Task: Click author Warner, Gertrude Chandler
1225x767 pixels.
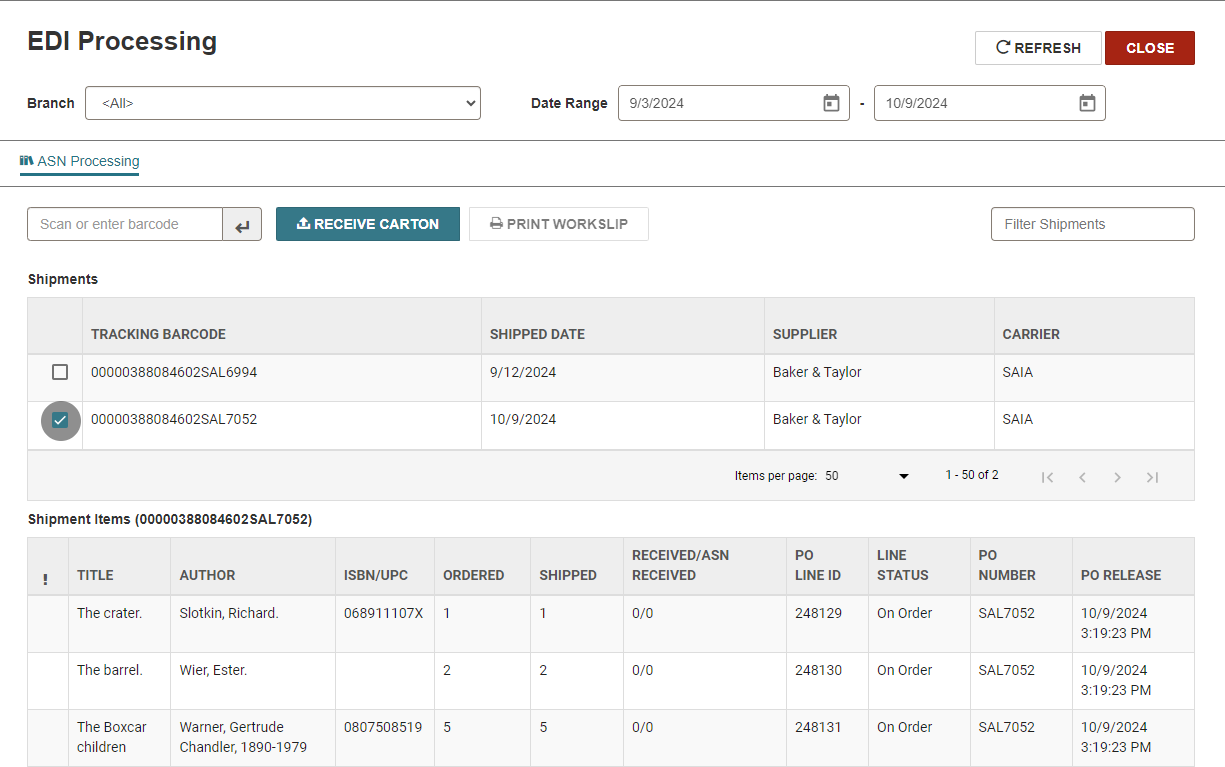Action: coord(243,737)
